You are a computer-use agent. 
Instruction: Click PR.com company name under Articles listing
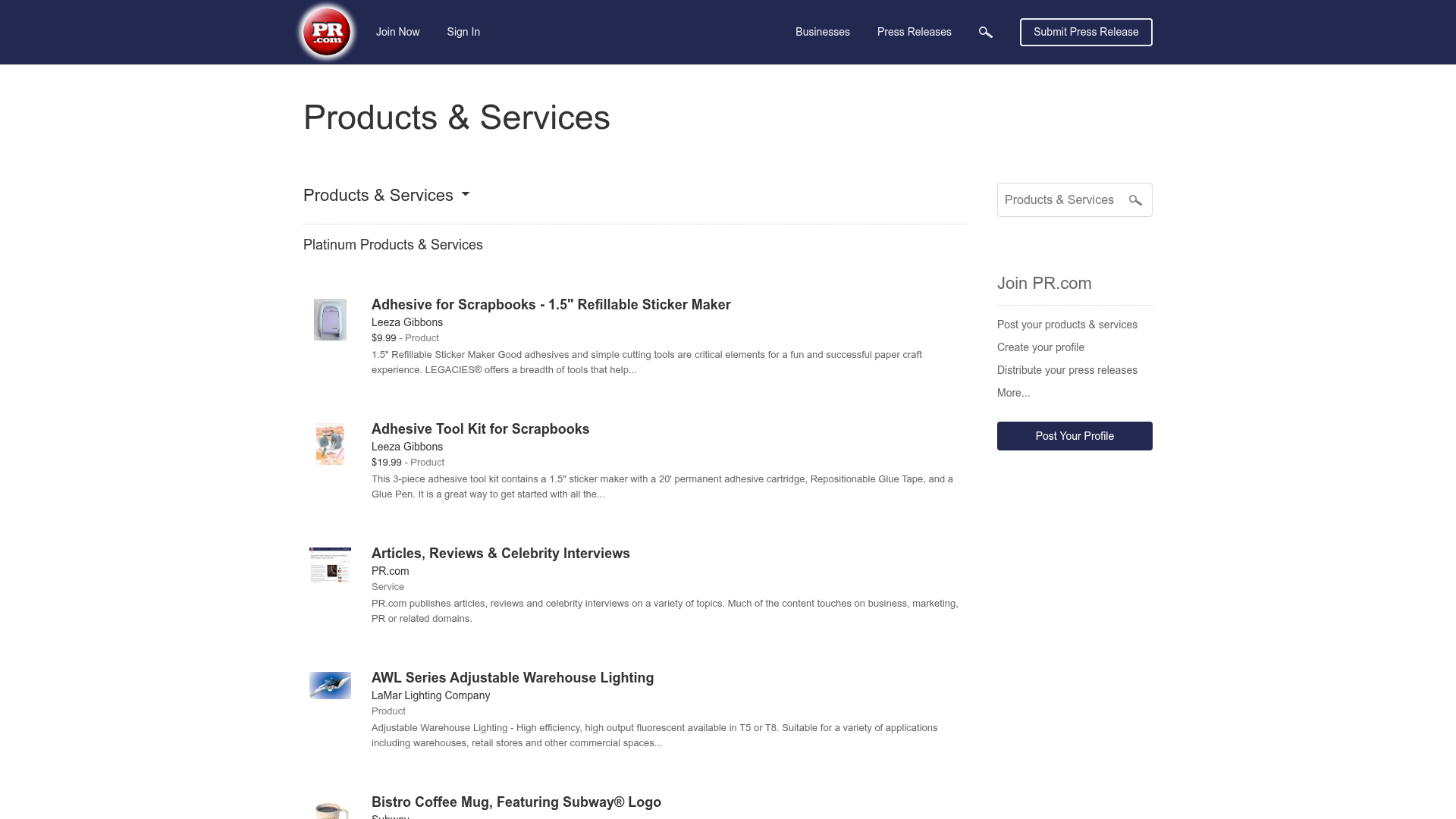point(391,571)
